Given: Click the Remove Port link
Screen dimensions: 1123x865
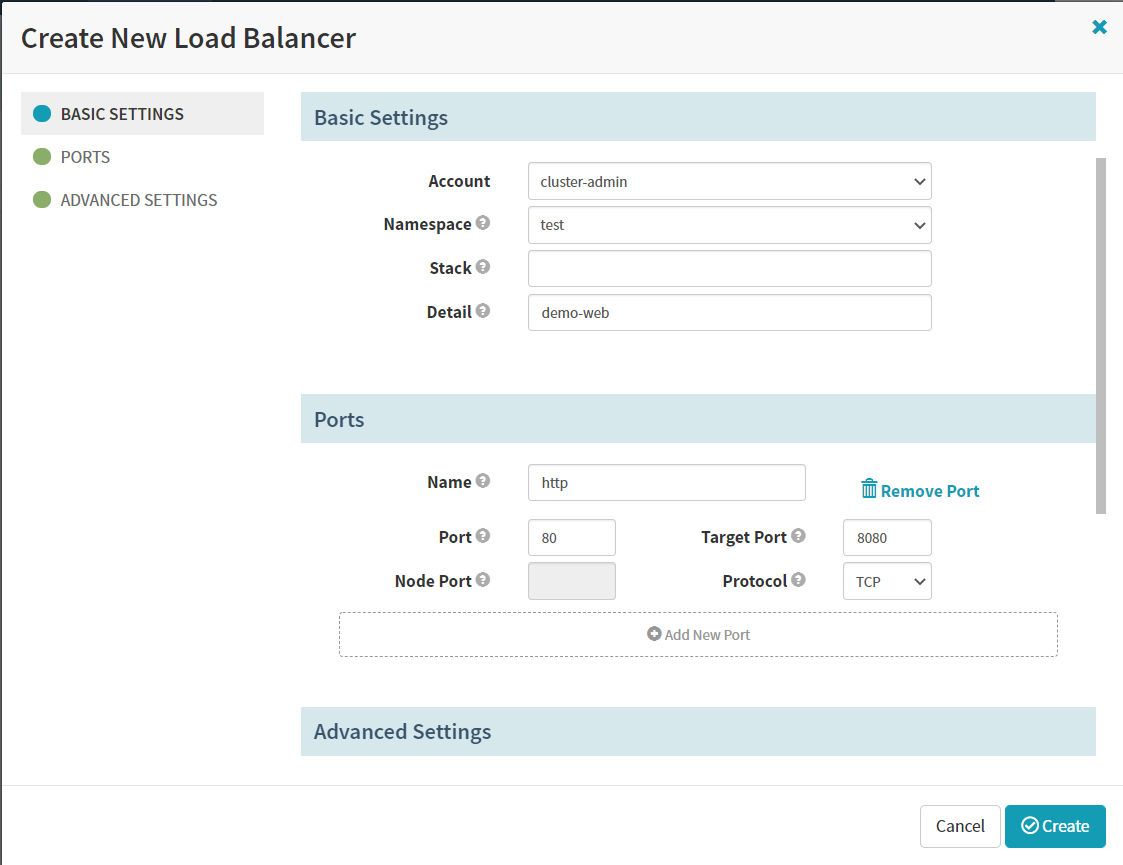Looking at the screenshot, I should point(920,490).
